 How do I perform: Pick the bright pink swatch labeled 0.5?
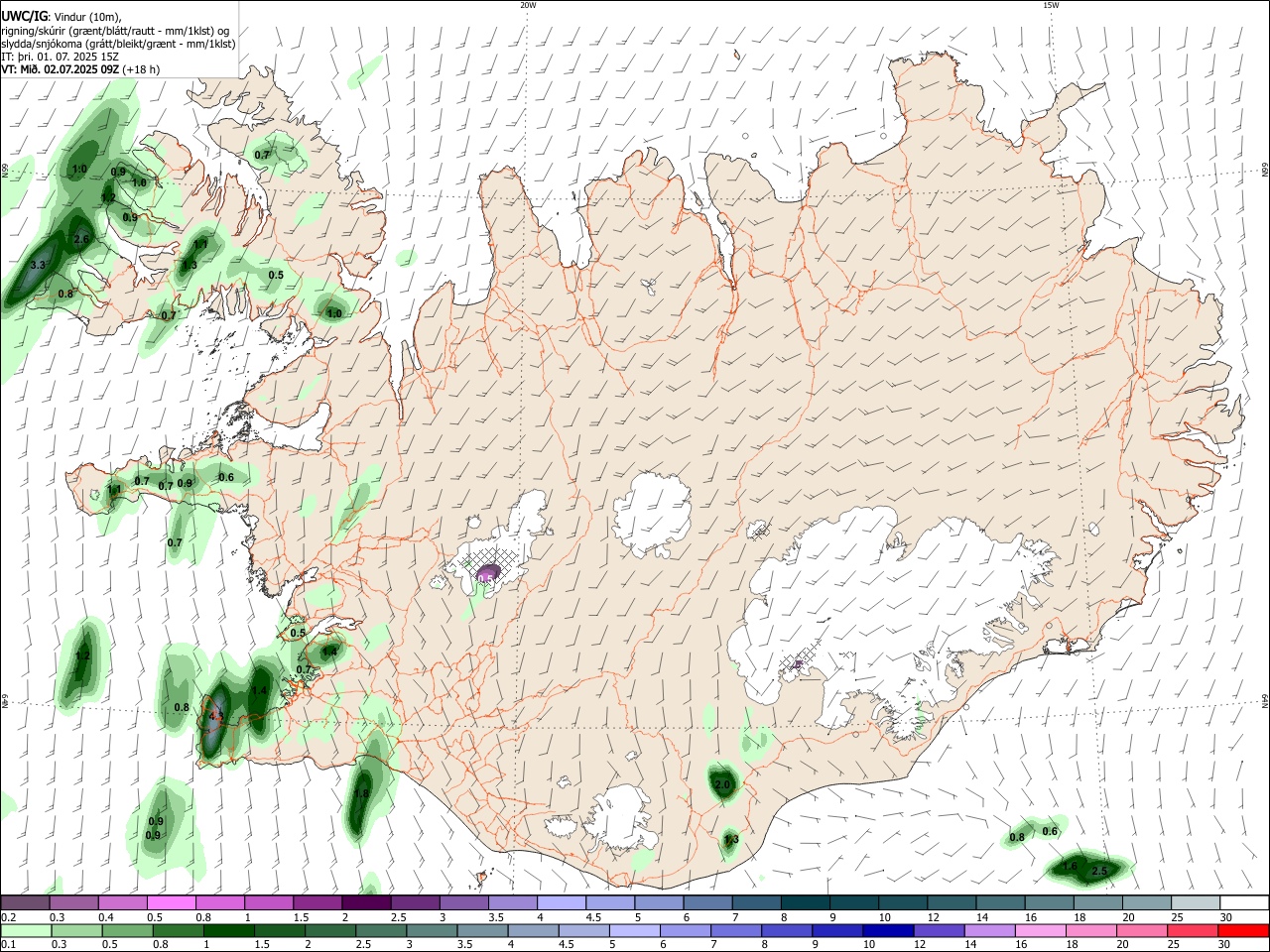coord(171,902)
